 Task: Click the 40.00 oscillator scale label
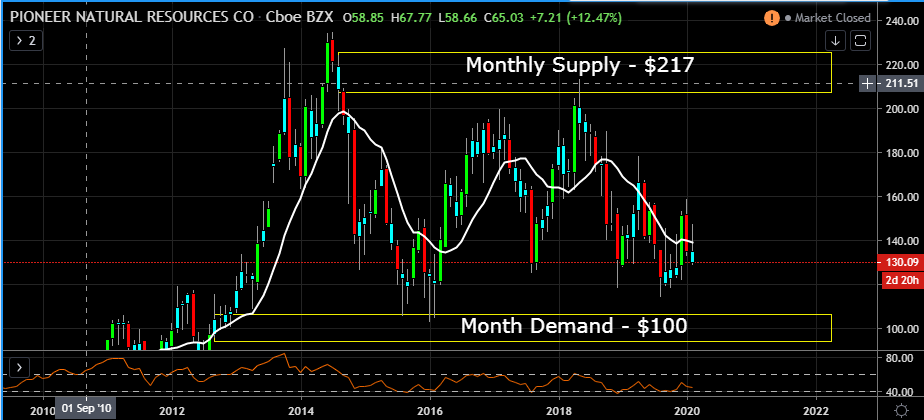[x=902, y=392]
